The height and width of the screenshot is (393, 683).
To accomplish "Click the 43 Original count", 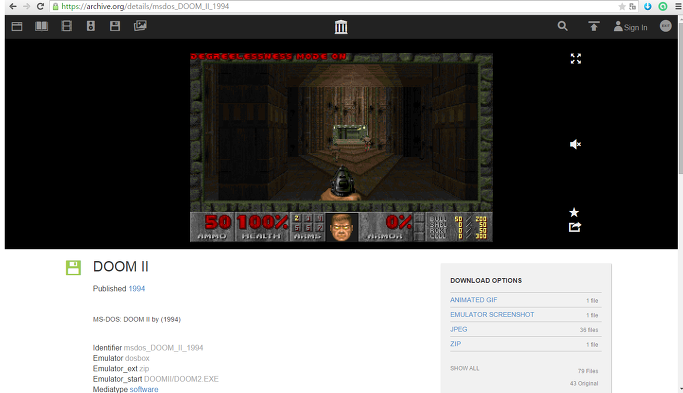I will point(584,383).
